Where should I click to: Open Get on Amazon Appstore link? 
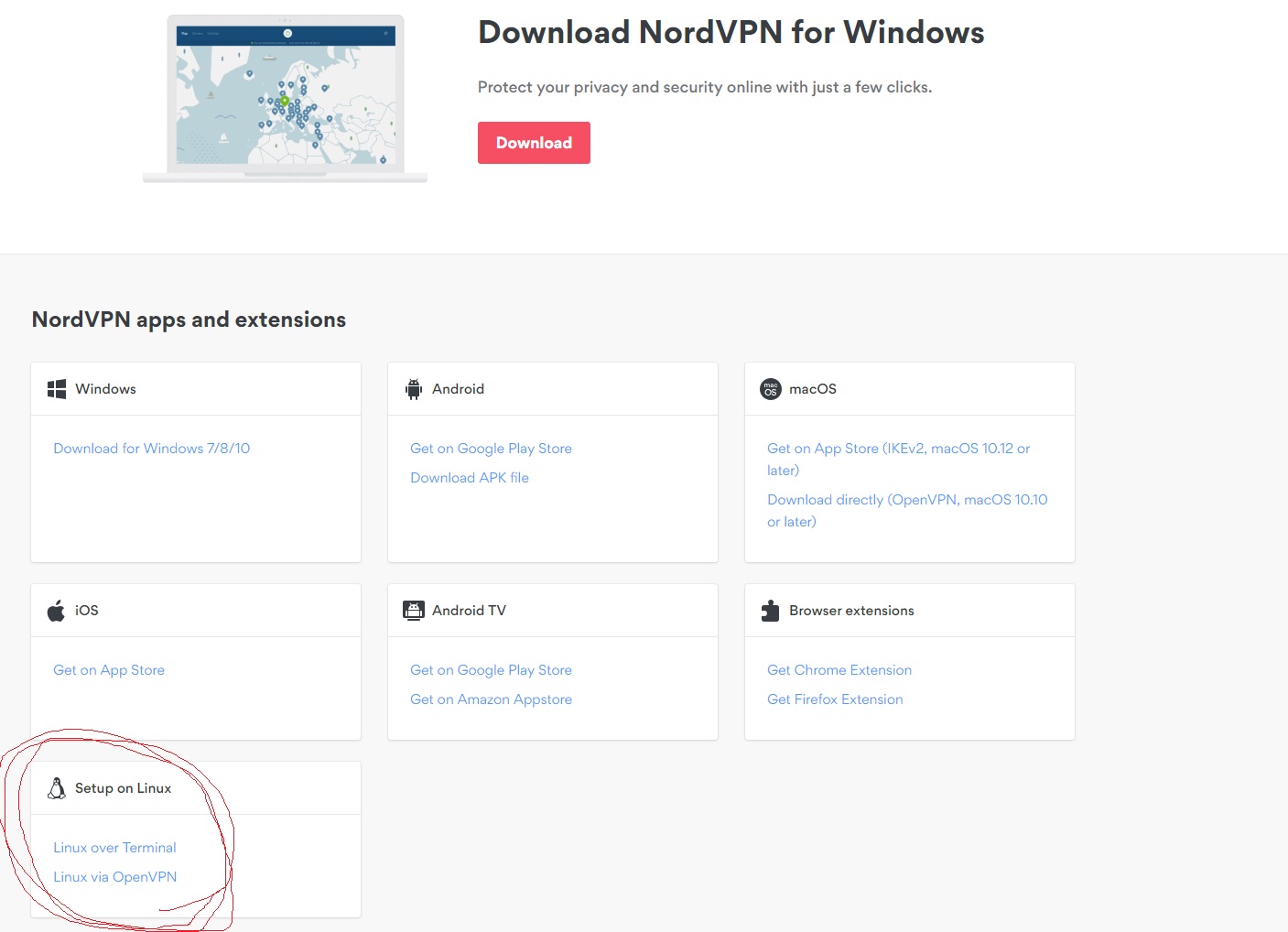point(491,699)
